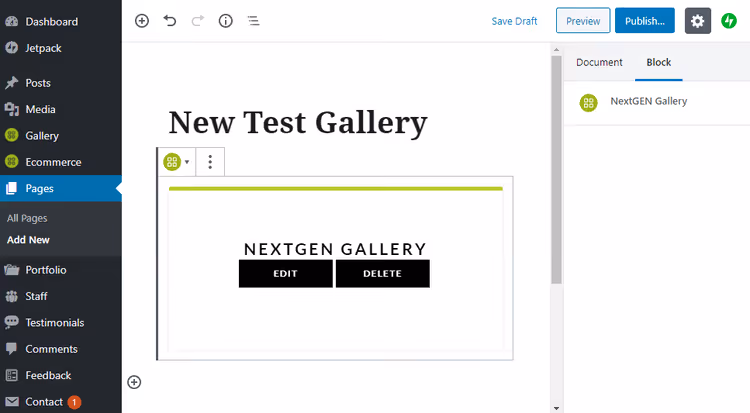Undo the last change

(x=170, y=21)
